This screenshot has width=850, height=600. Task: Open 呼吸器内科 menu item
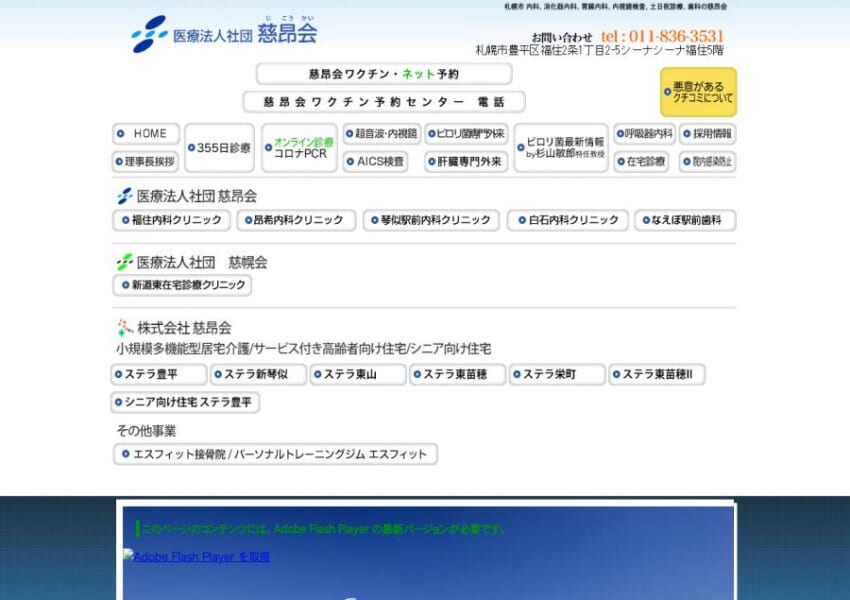click(x=644, y=133)
